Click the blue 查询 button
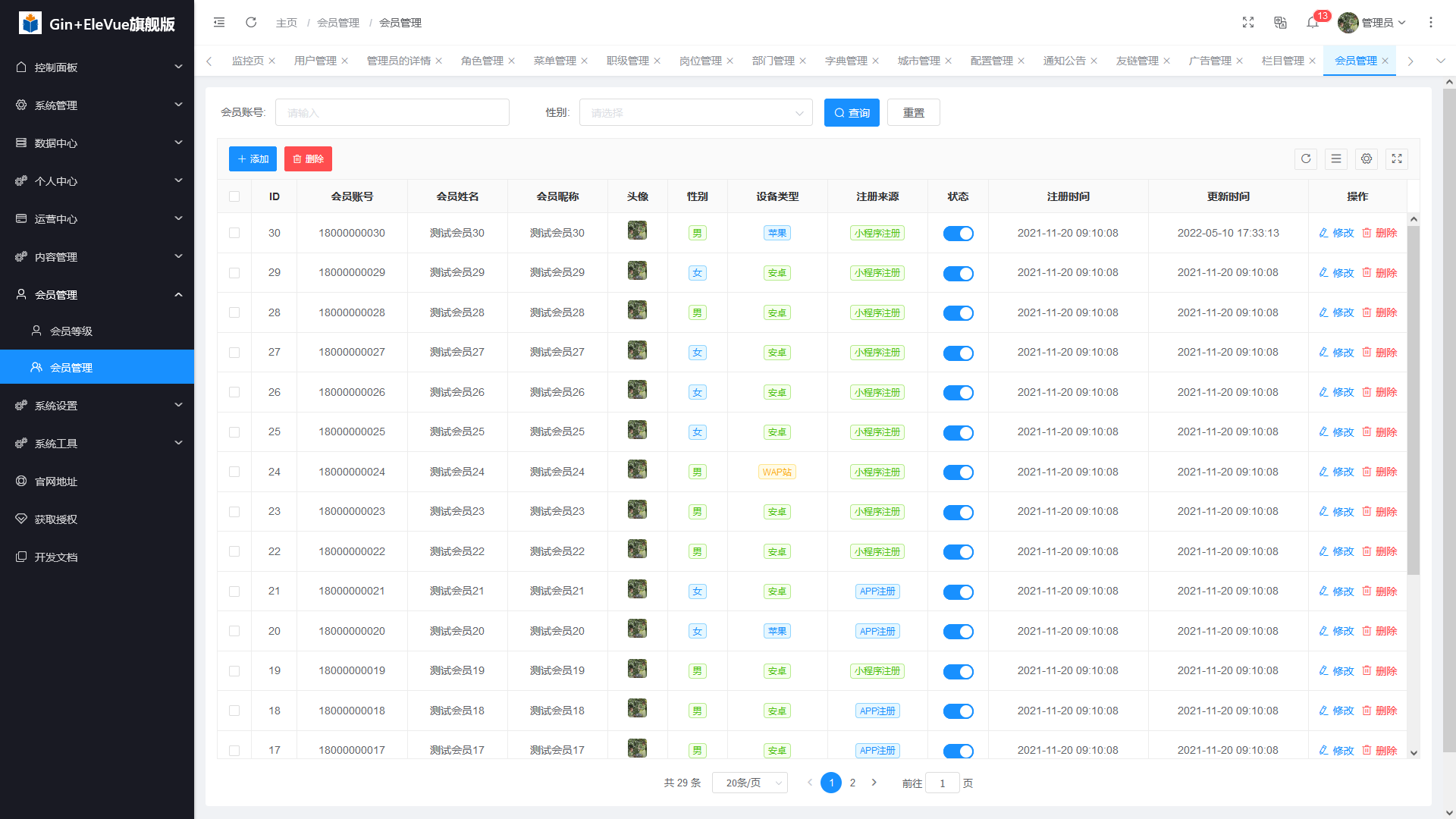Image resolution: width=1456 pixels, height=819 pixels. tap(852, 113)
